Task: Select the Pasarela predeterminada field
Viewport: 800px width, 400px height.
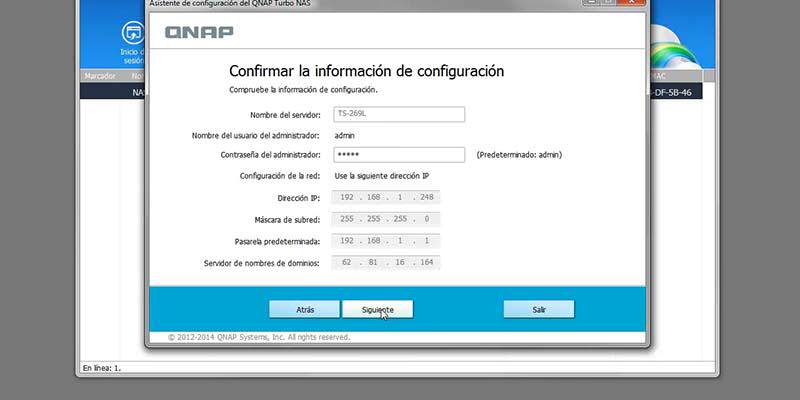Action: tap(386, 241)
